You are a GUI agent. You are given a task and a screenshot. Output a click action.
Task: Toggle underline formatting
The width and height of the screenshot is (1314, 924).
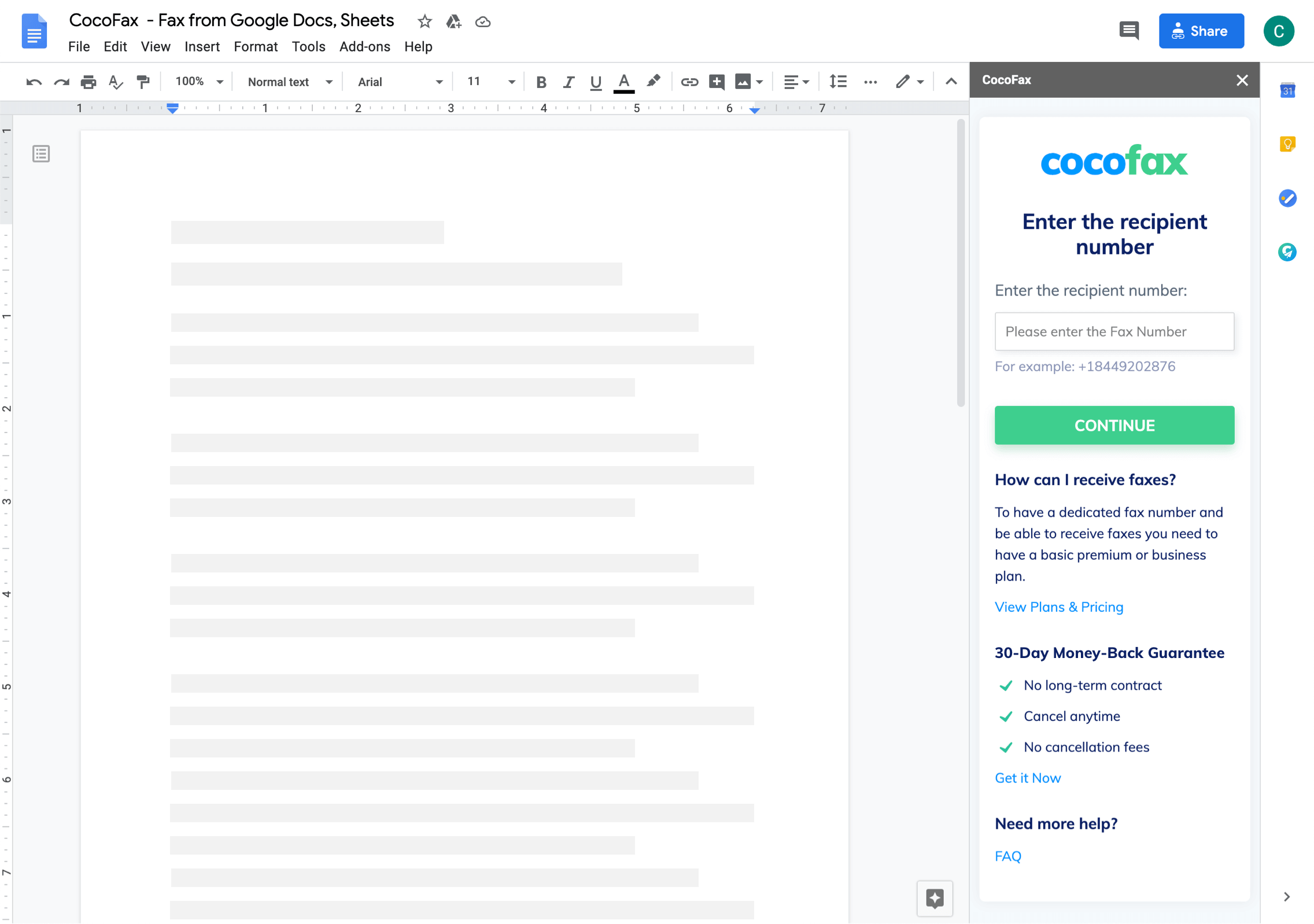pos(595,82)
